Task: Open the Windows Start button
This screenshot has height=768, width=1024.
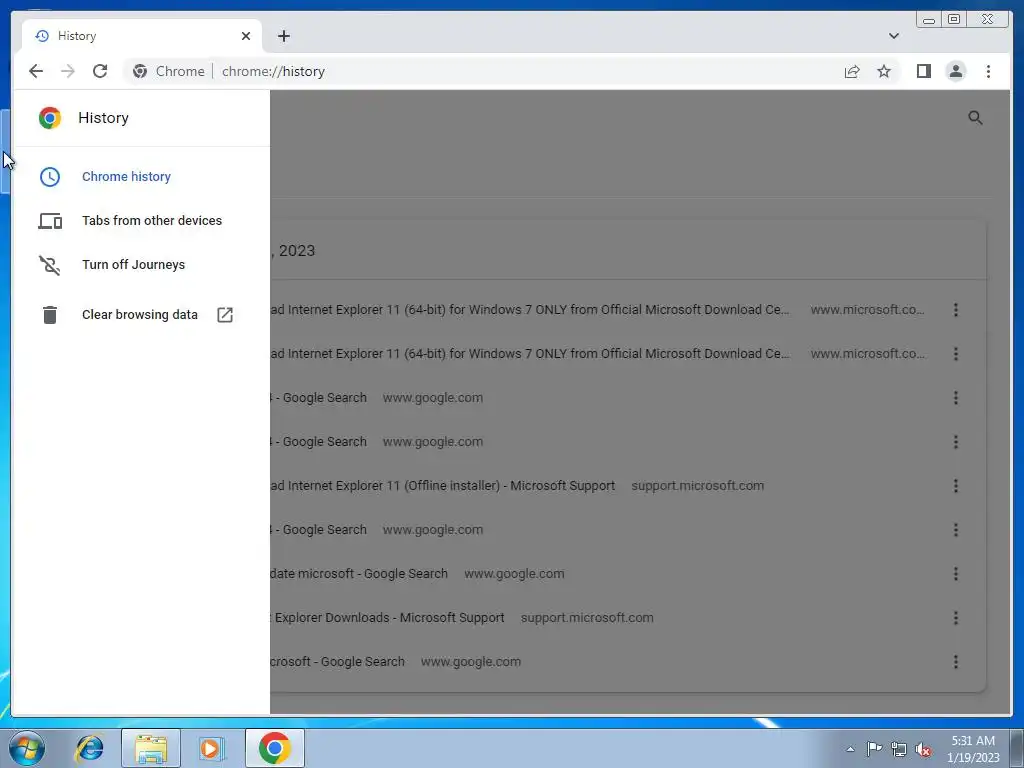Action: point(27,748)
